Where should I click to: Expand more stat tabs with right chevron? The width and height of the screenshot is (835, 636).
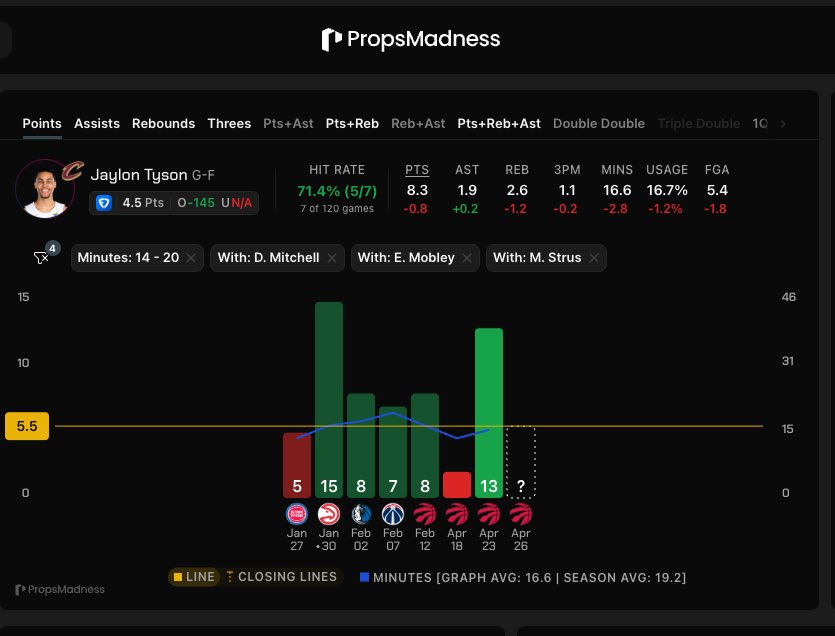[783, 124]
